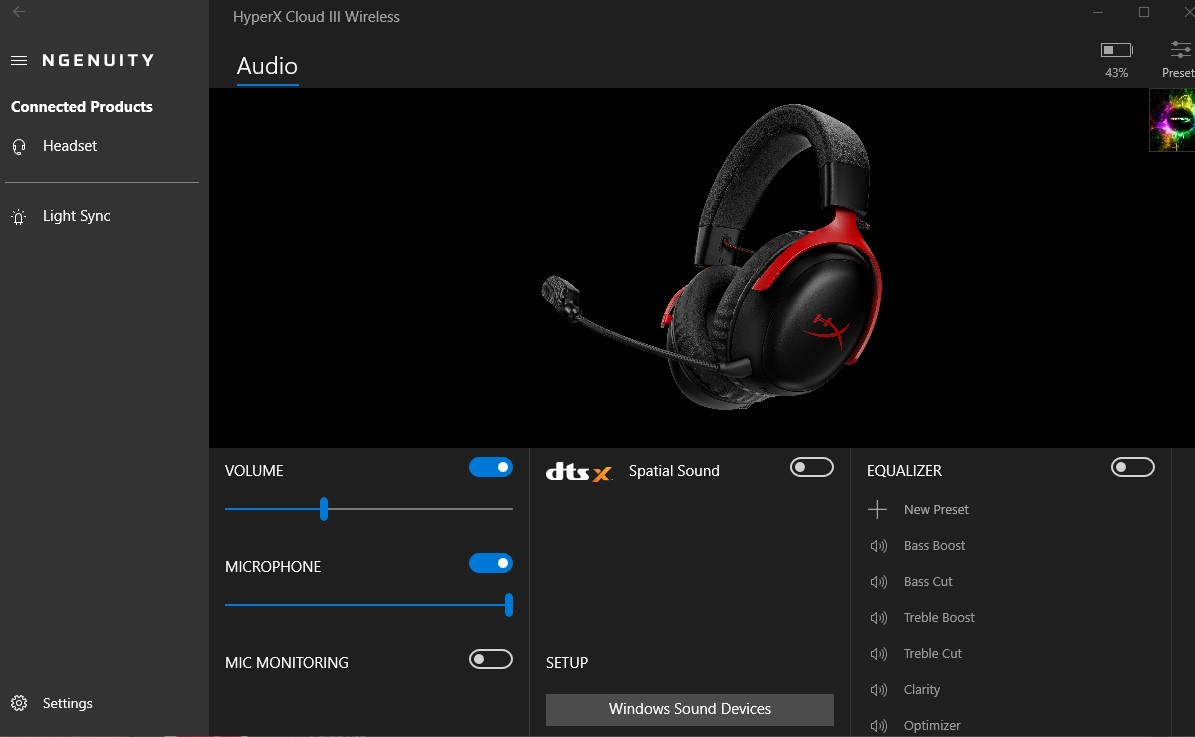Click the Volume slider handle
This screenshot has width=1195, height=737.
[324, 509]
